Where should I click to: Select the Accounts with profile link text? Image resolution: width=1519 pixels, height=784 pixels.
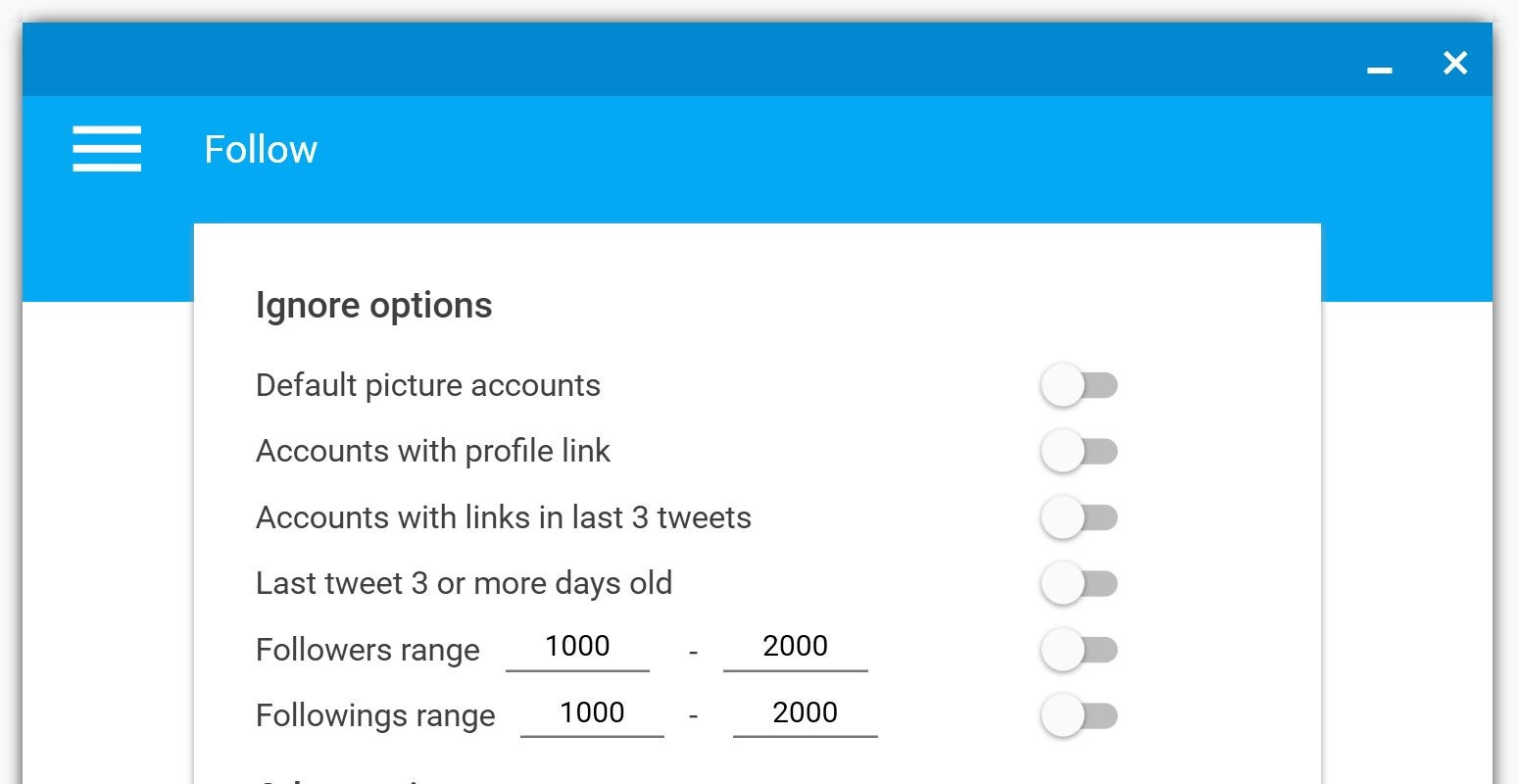click(432, 451)
